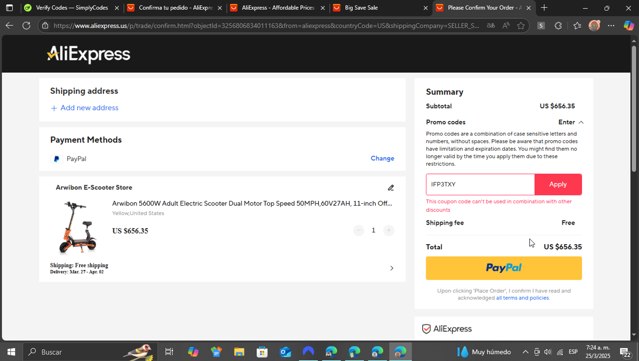640x361 pixels.
Task: Change the PayPal payment method
Action: [382, 158]
